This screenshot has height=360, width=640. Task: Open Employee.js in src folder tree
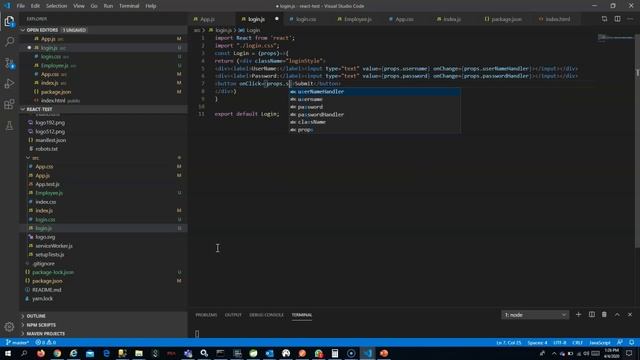(49, 193)
